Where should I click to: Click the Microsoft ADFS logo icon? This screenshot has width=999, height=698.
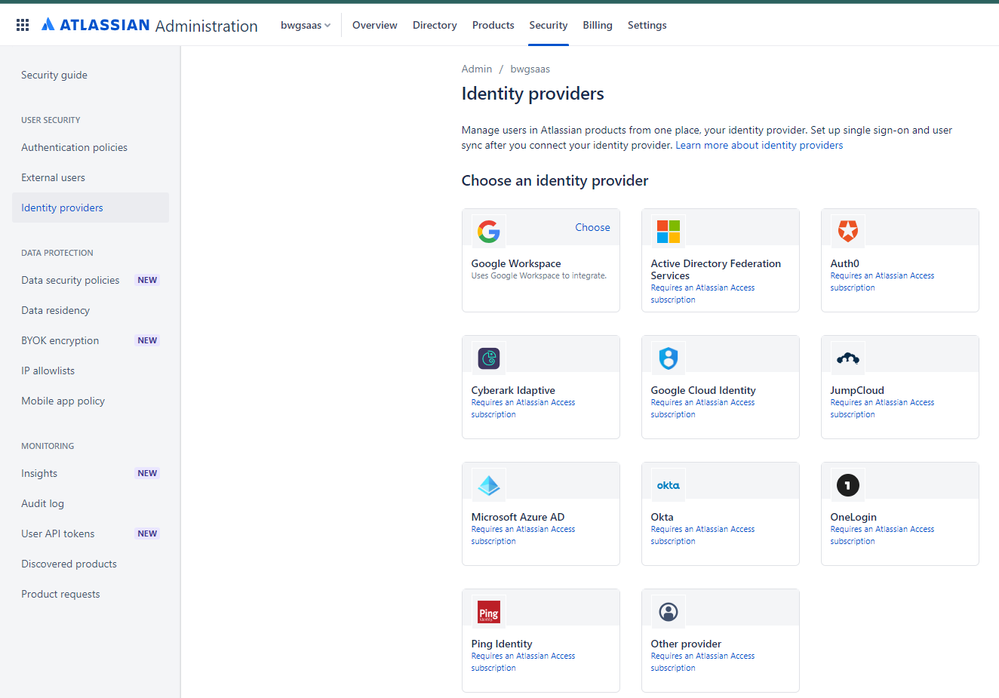(668, 231)
